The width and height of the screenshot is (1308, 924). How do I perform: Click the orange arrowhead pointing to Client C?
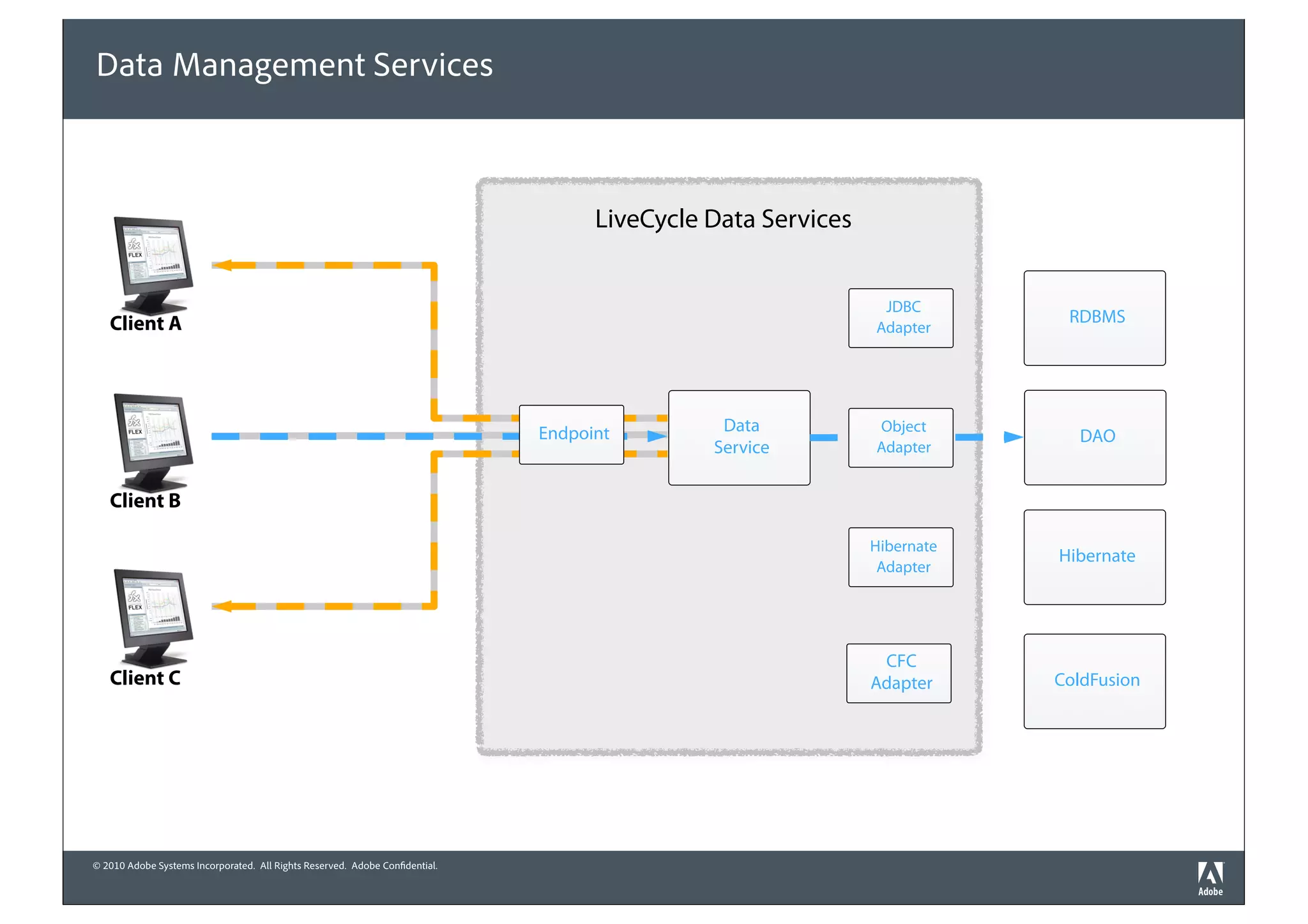(x=222, y=606)
